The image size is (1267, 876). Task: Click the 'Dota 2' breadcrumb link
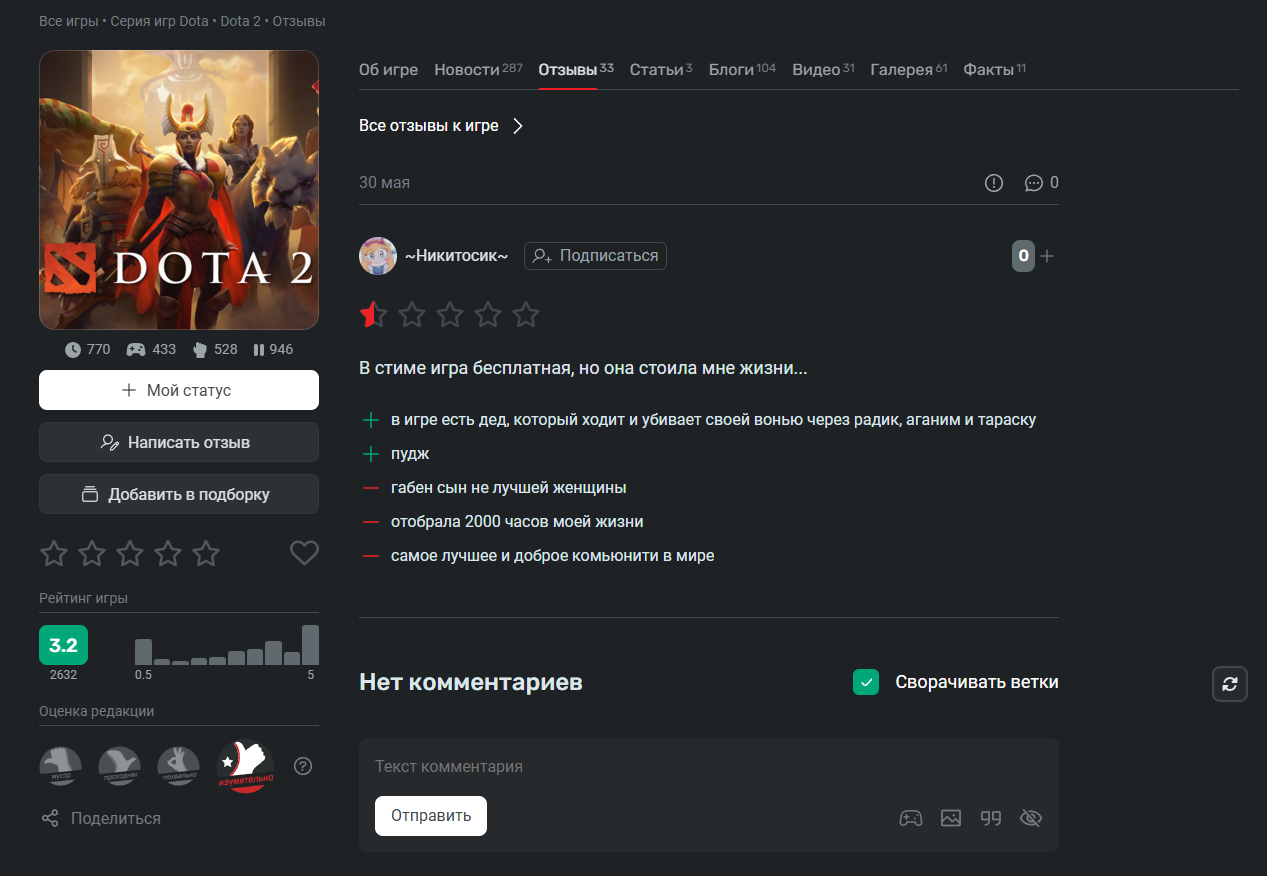pyautogui.click(x=241, y=21)
